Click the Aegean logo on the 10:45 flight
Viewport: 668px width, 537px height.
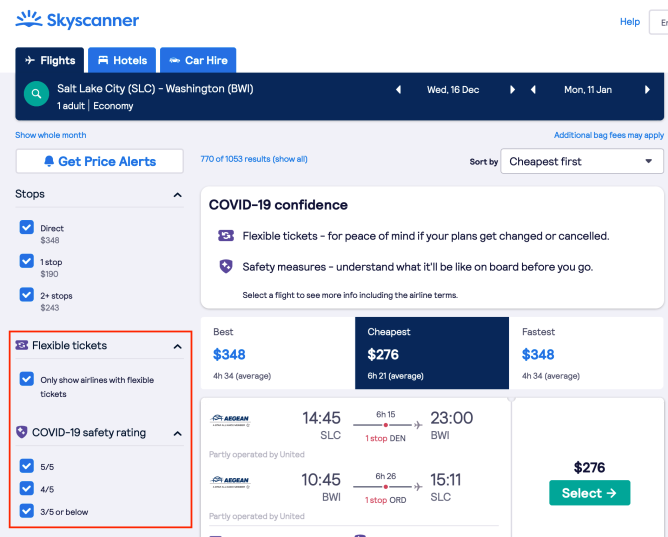pos(230,482)
